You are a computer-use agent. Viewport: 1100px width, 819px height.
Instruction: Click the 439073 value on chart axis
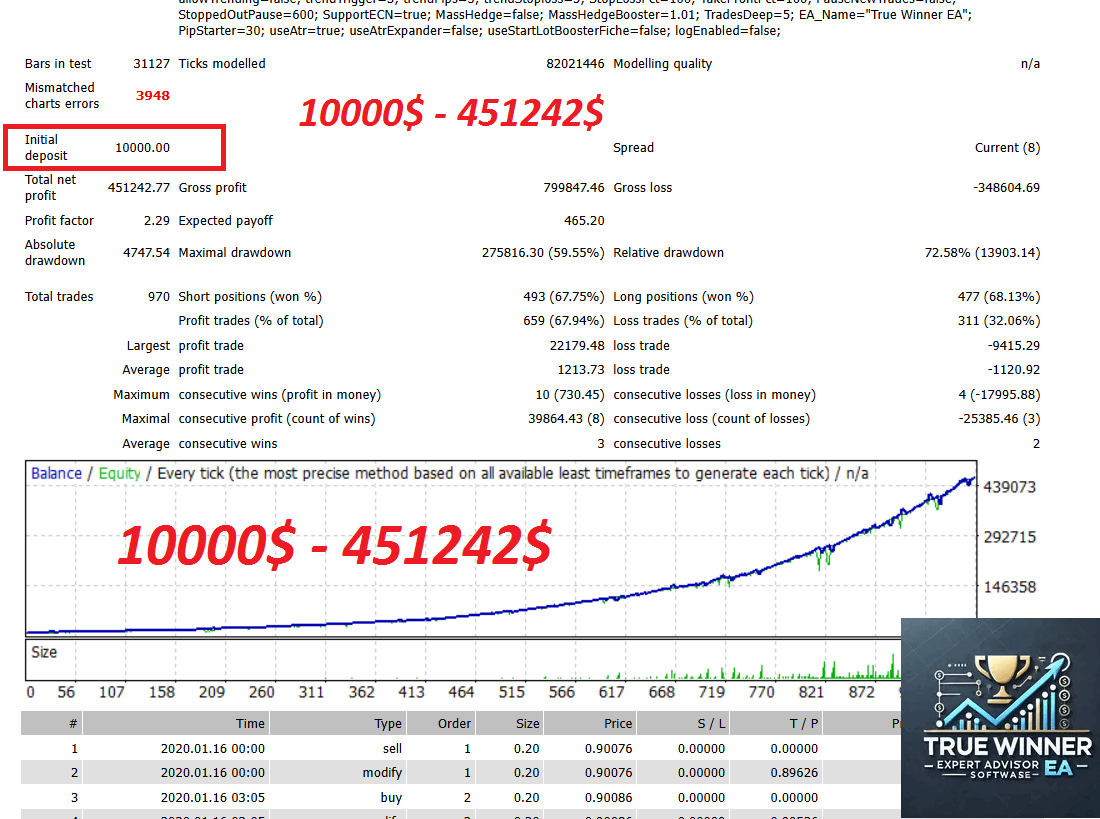click(1012, 488)
